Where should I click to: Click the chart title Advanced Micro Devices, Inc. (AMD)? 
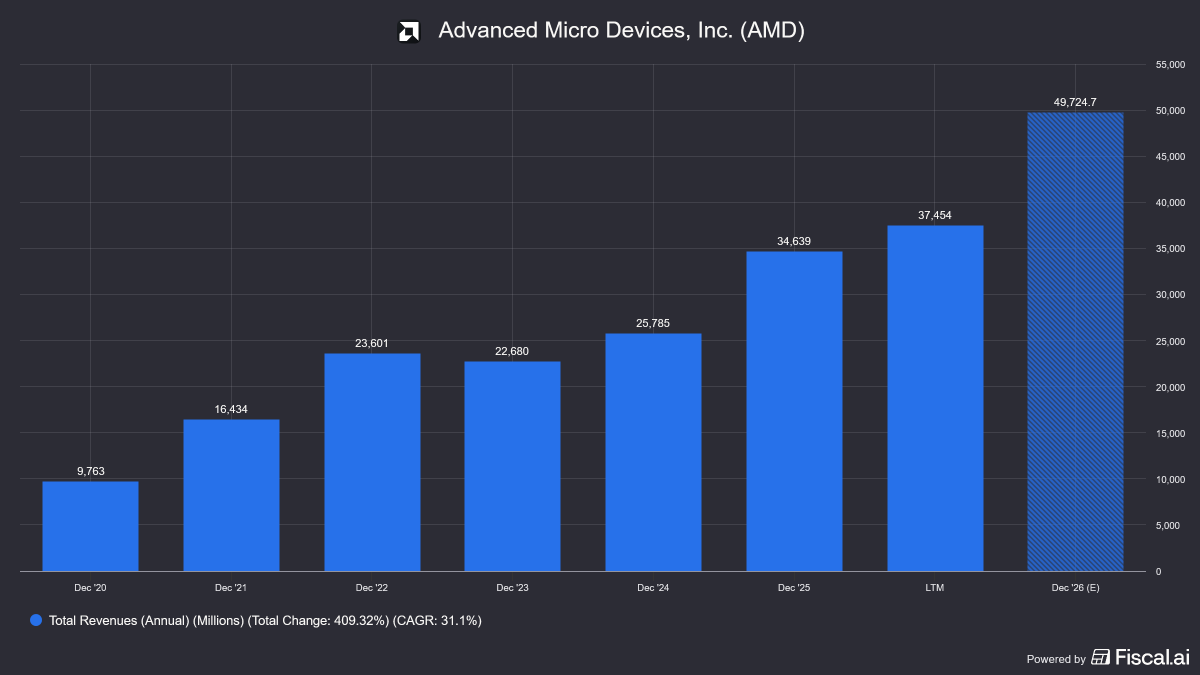622,31
